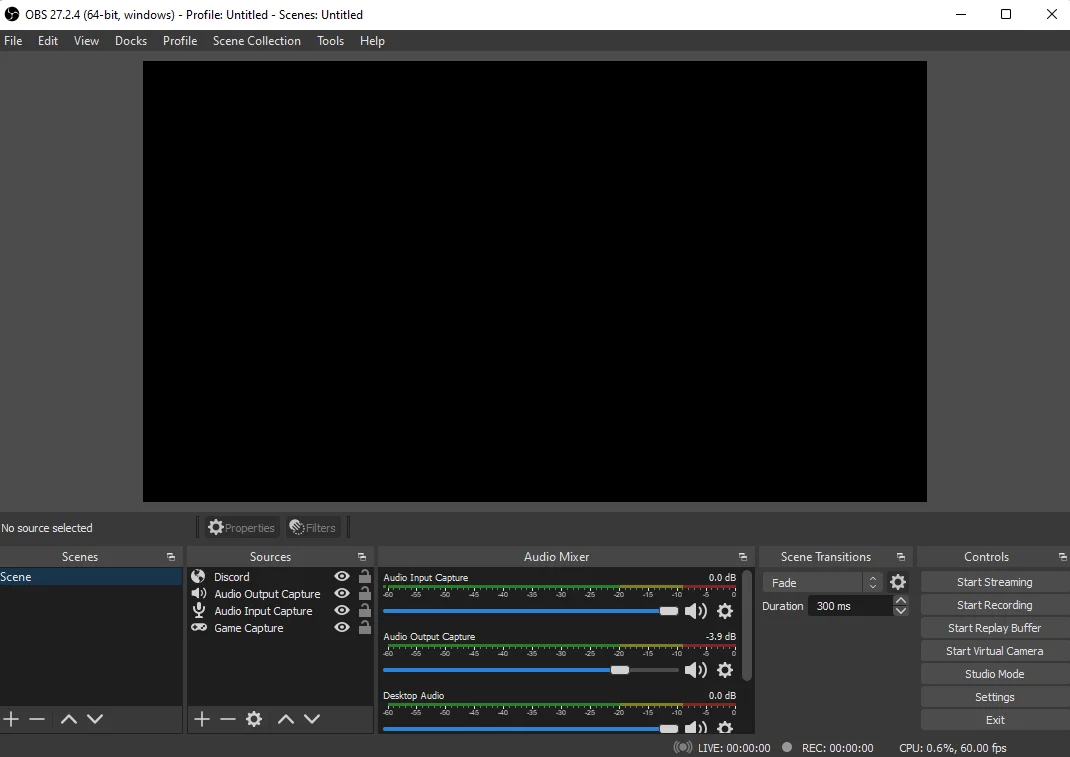This screenshot has width=1070, height=757.
Task: Lock the Game Capture source
Action: [x=365, y=627]
